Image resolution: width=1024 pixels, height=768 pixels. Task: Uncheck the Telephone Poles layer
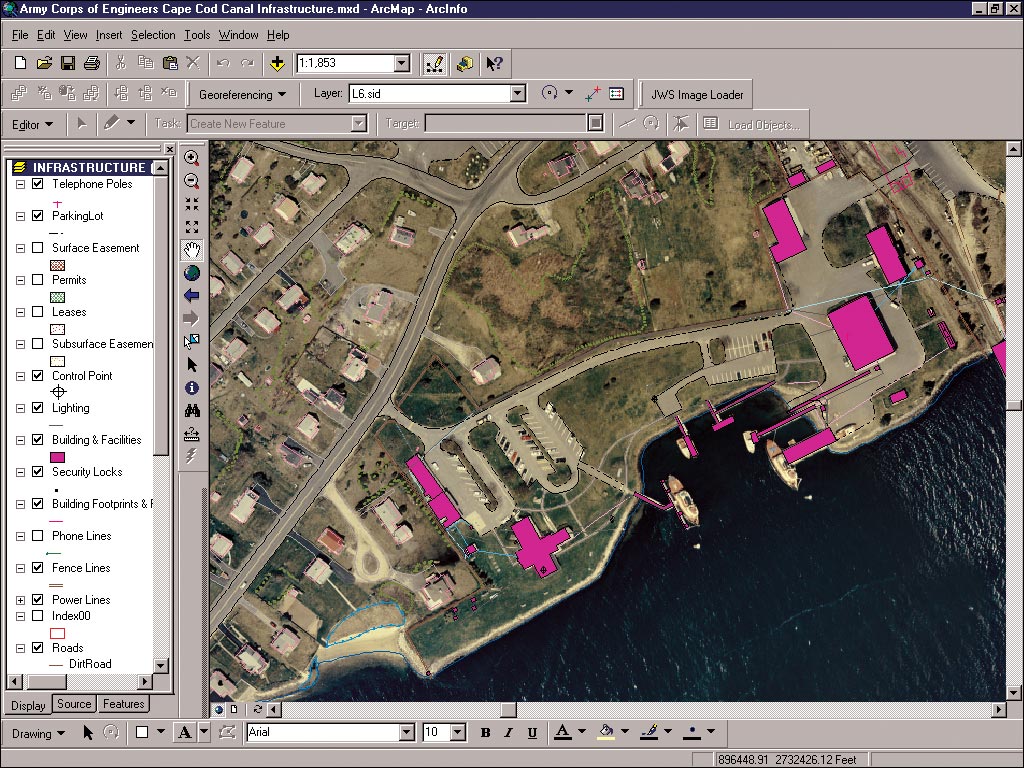(x=38, y=184)
